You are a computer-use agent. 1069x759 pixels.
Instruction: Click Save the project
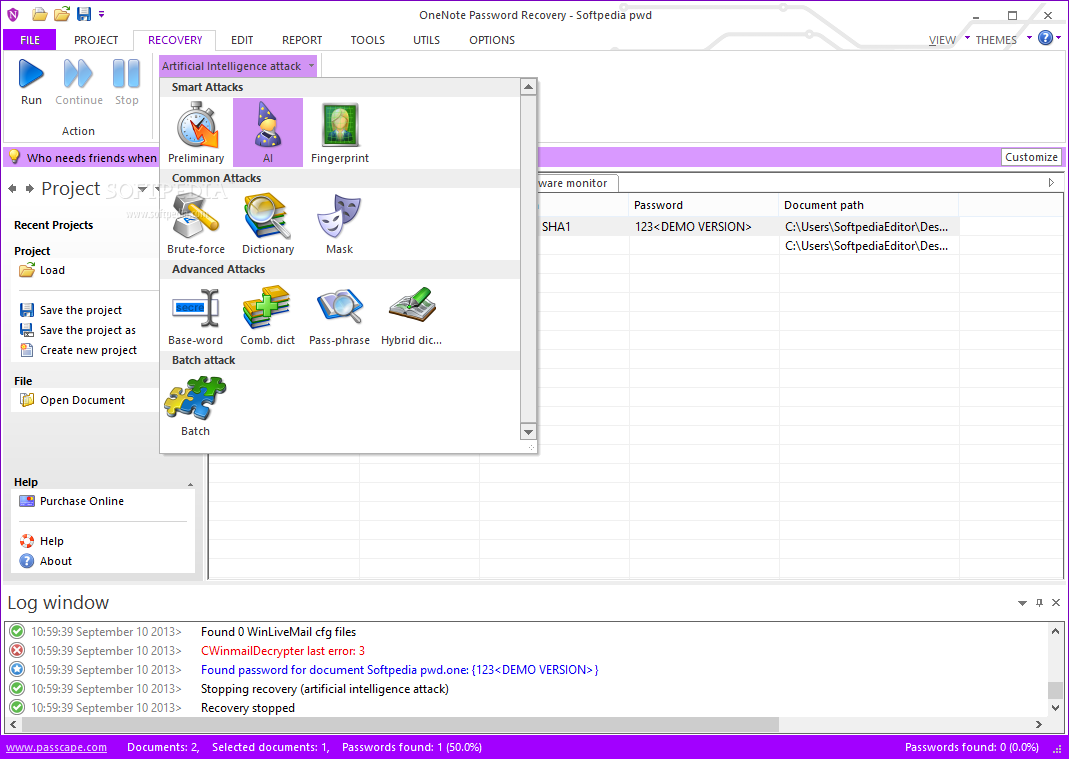(x=71, y=310)
